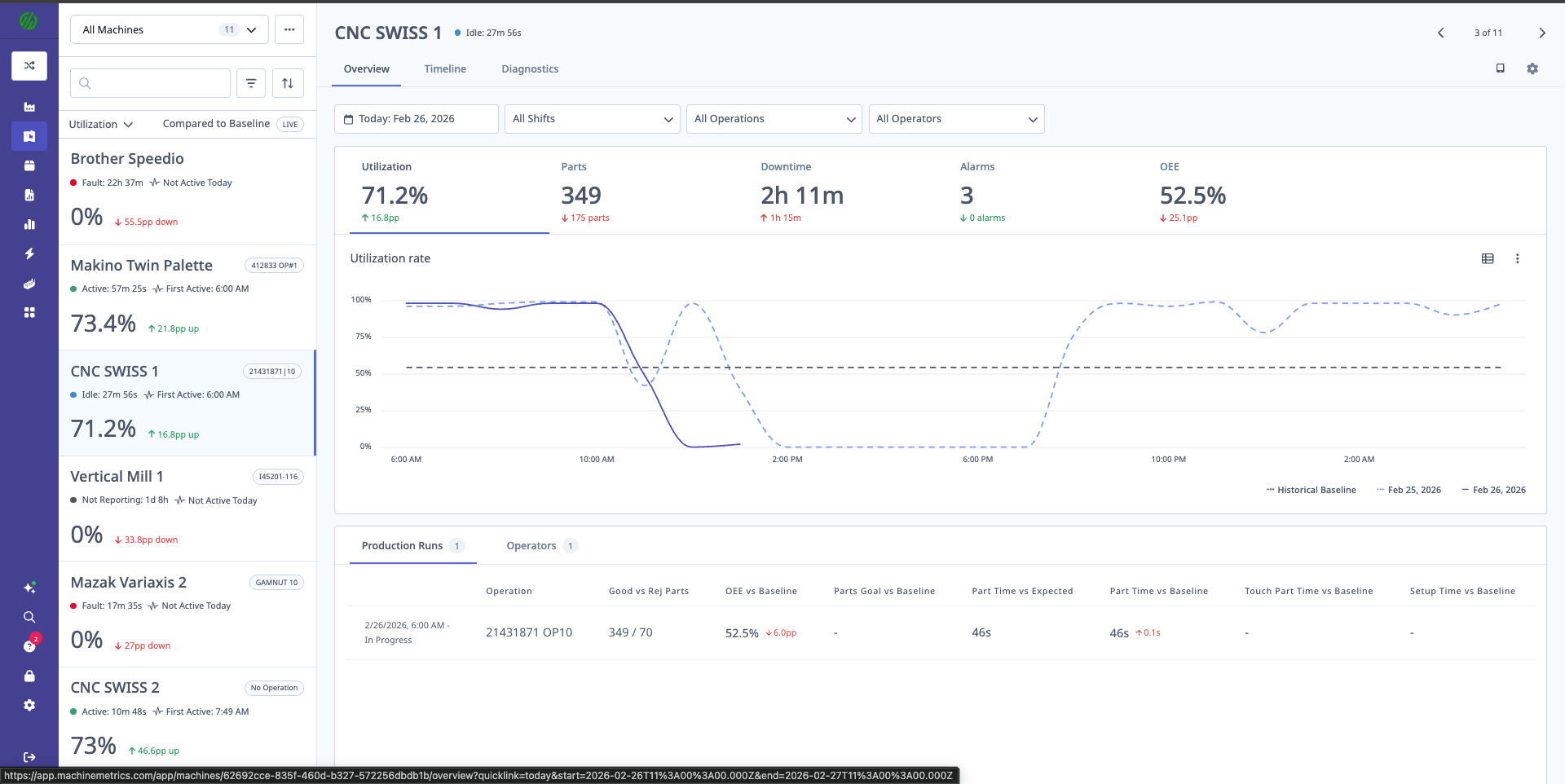Image resolution: width=1565 pixels, height=784 pixels.
Task: Click the lightning bolt sidebar icon
Action: coord(29,253)
